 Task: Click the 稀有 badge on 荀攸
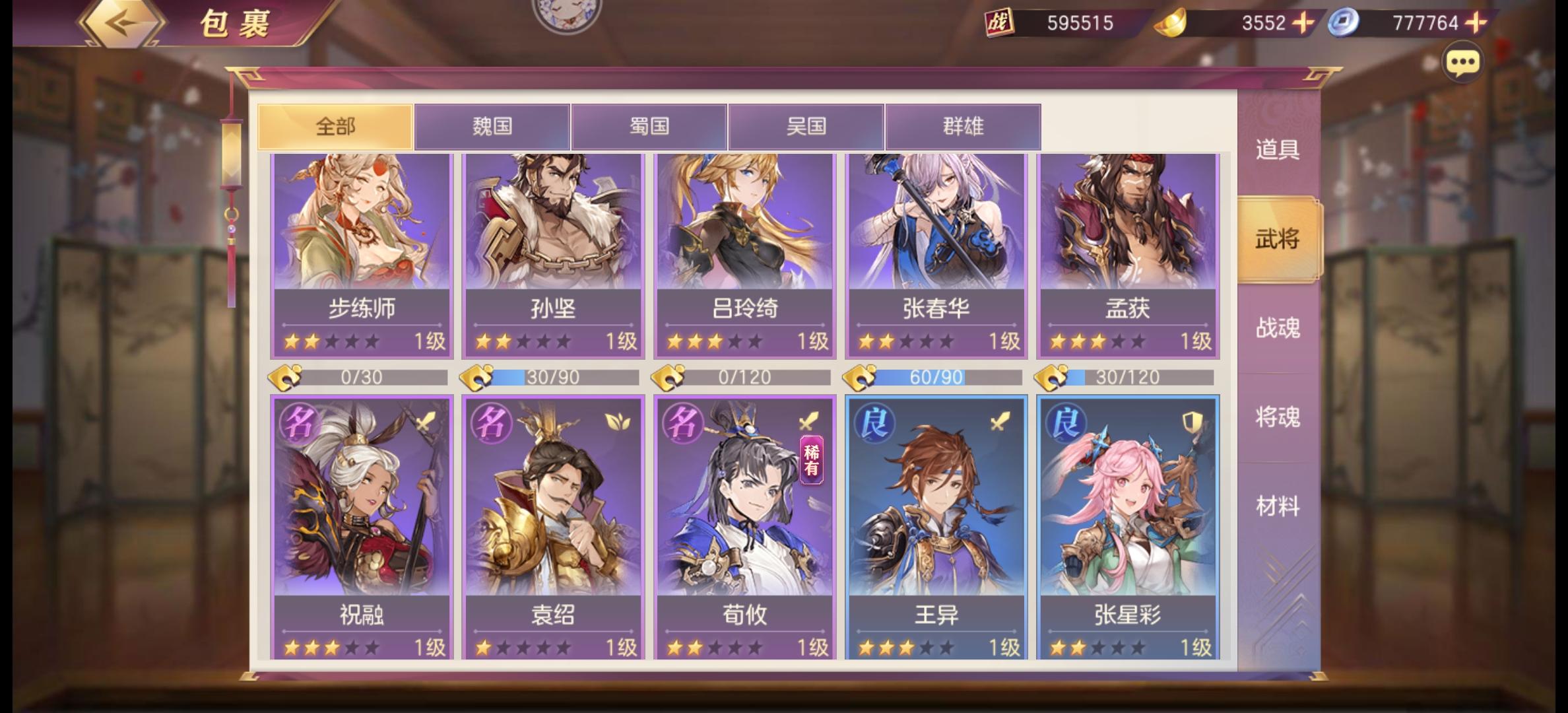coord(812,460)
